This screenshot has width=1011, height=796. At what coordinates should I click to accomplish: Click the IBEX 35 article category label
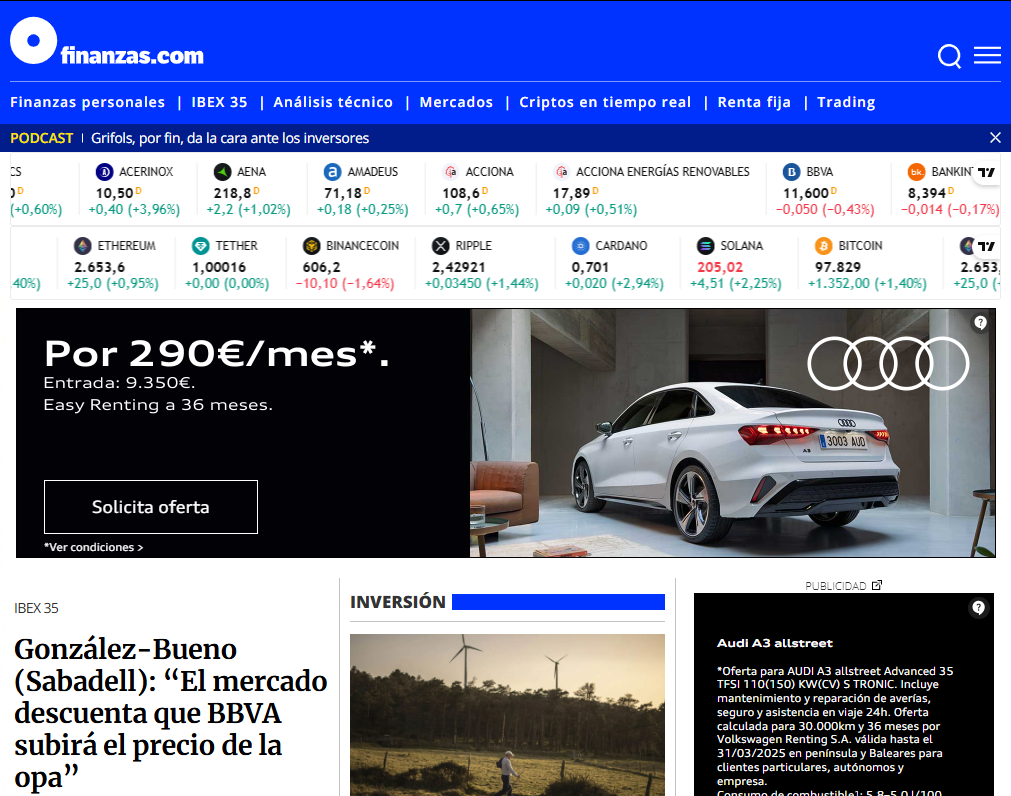tap(36, 608)
